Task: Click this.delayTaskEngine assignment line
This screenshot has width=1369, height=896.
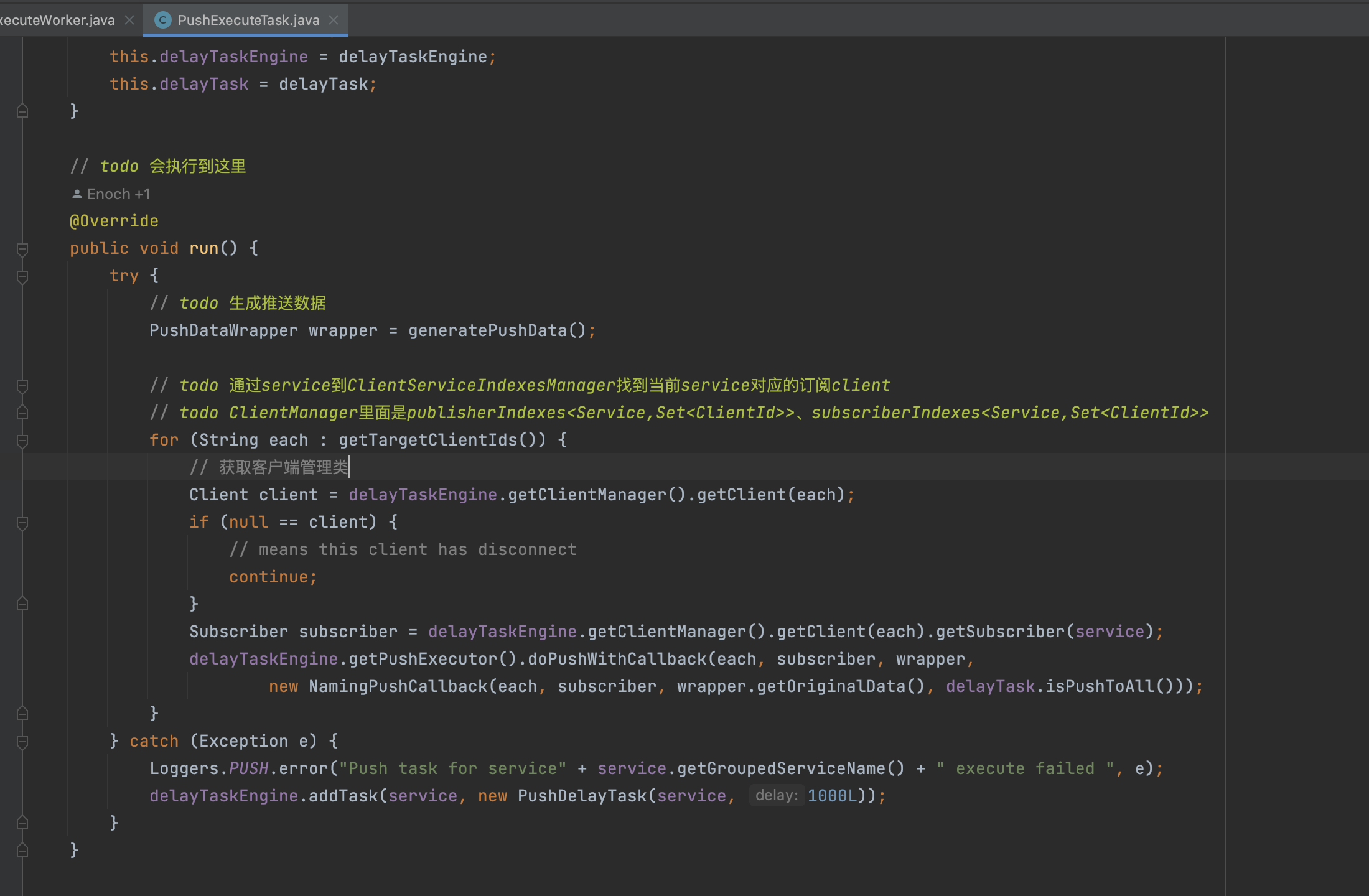Action: point(303,57)
